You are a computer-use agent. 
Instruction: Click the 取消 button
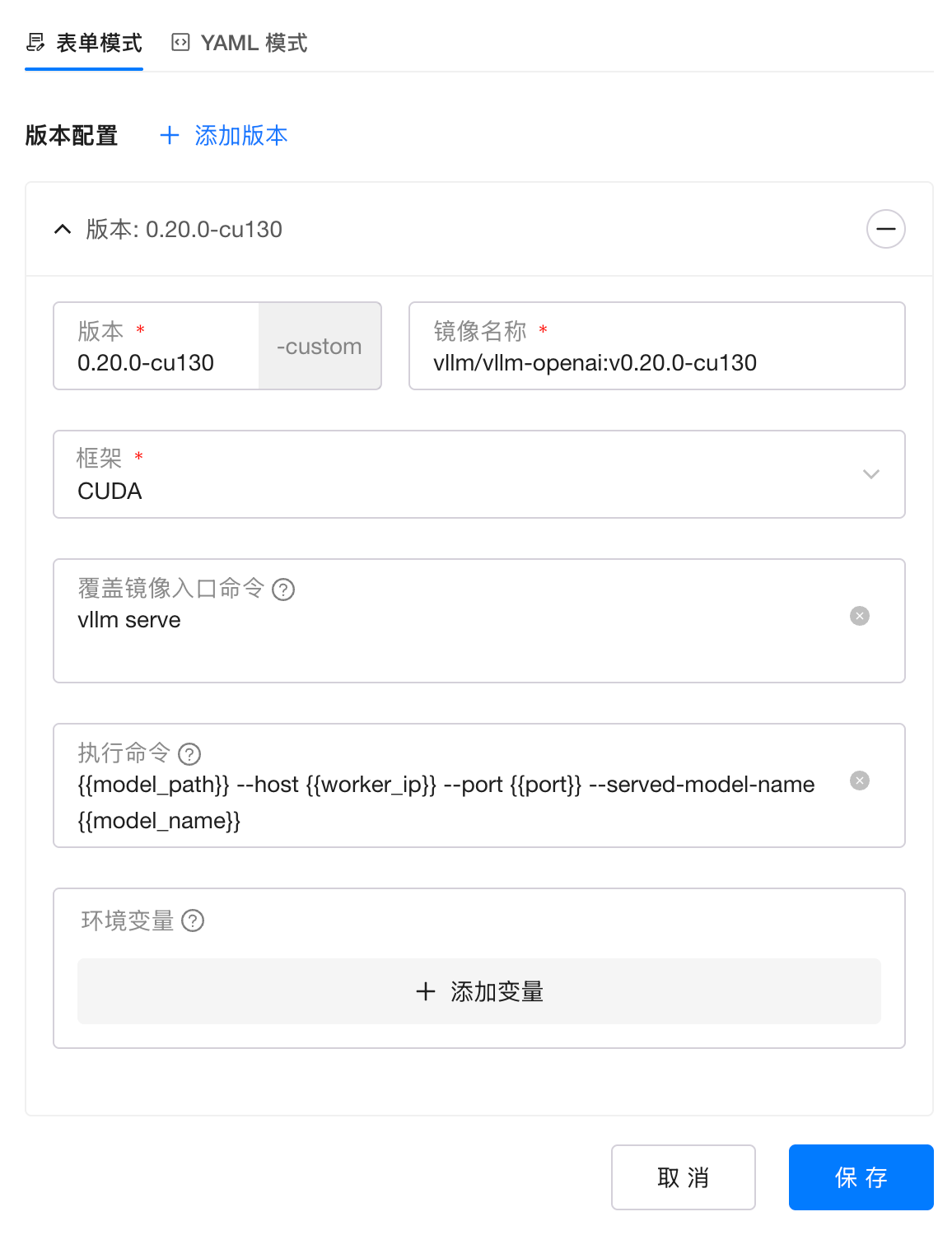[x=683, y=1177]
